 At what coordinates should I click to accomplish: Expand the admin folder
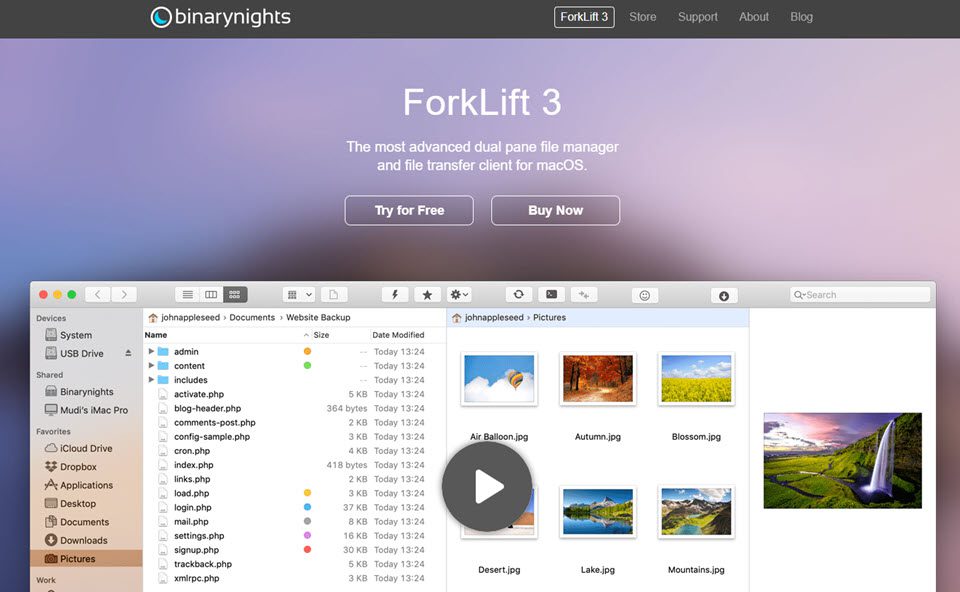click(x=151, y=352)
